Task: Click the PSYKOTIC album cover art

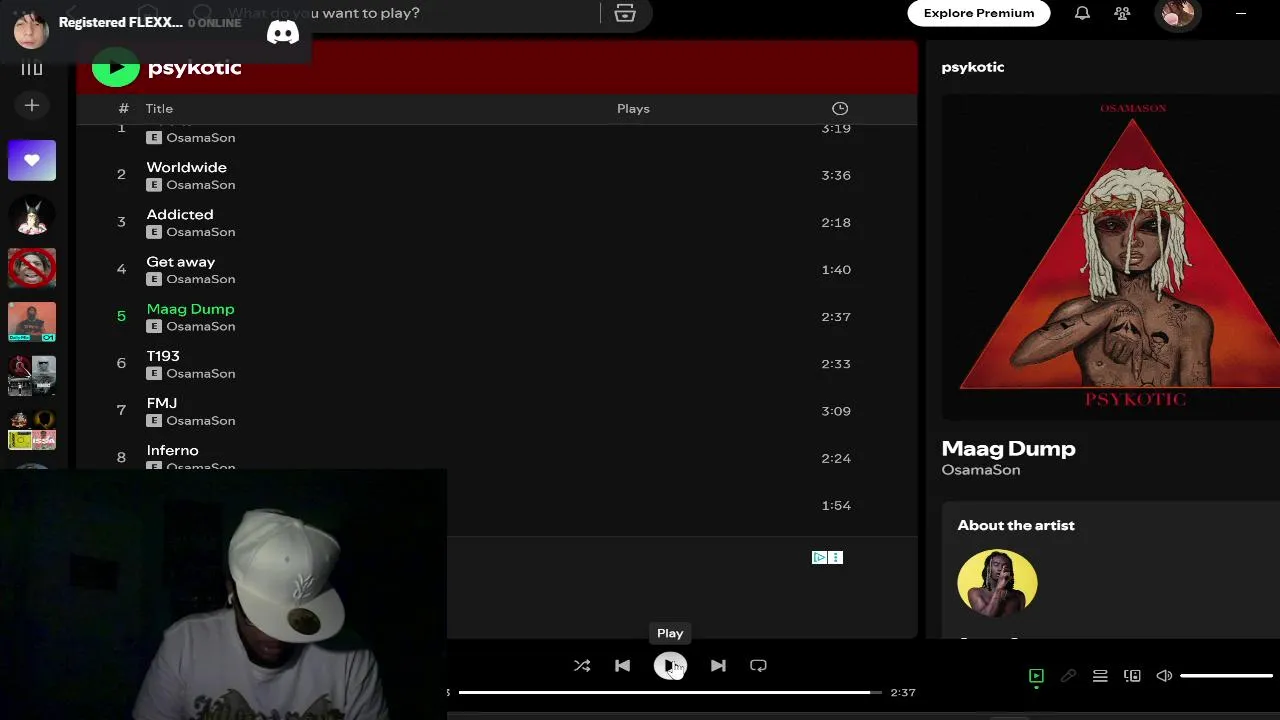Action: click(x=1110, y=256)
